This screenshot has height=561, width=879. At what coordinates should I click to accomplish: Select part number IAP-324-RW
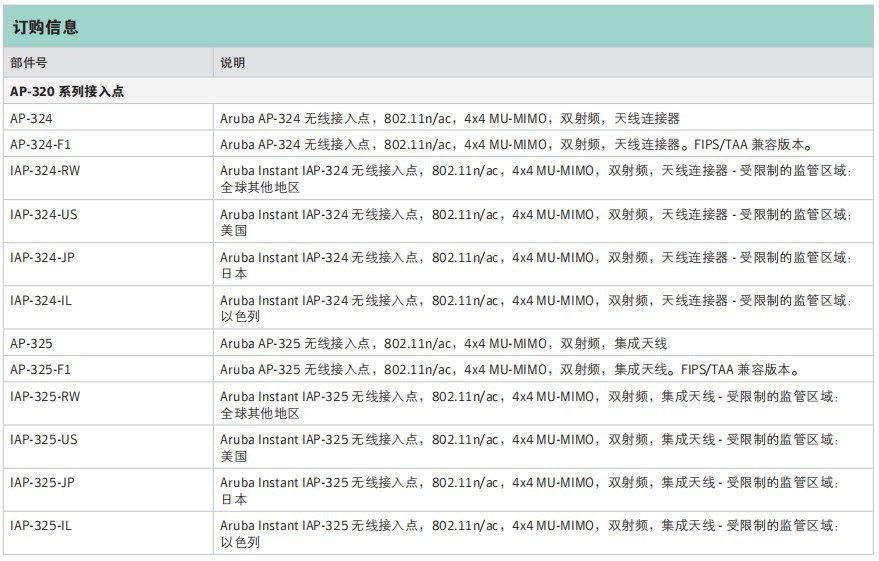pyautogui.click(x=45, y=171)
